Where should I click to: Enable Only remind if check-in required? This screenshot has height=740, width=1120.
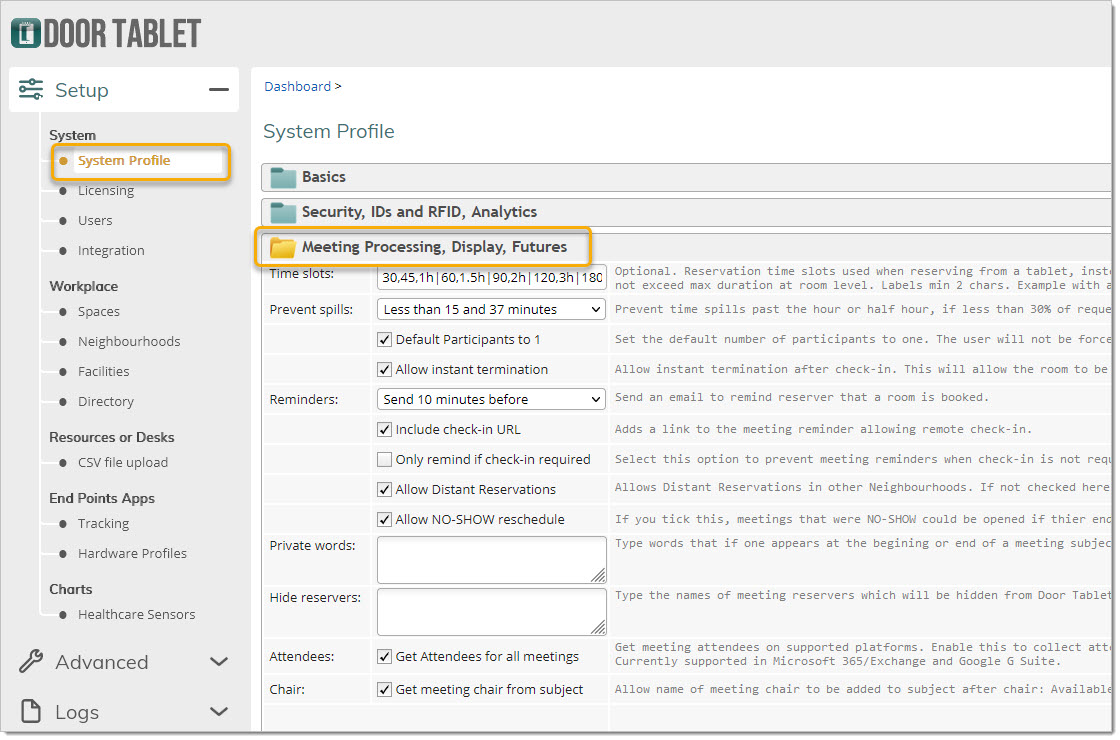coord(385,460)
